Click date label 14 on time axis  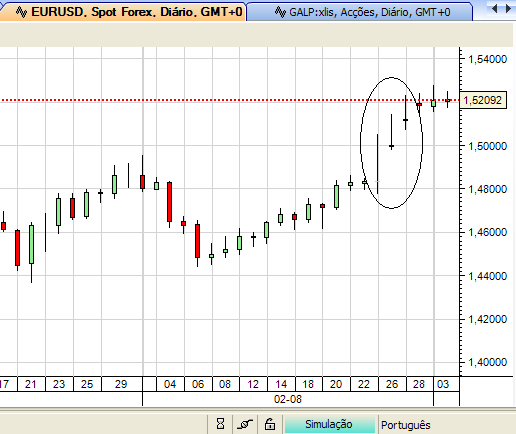coord(281,384)
